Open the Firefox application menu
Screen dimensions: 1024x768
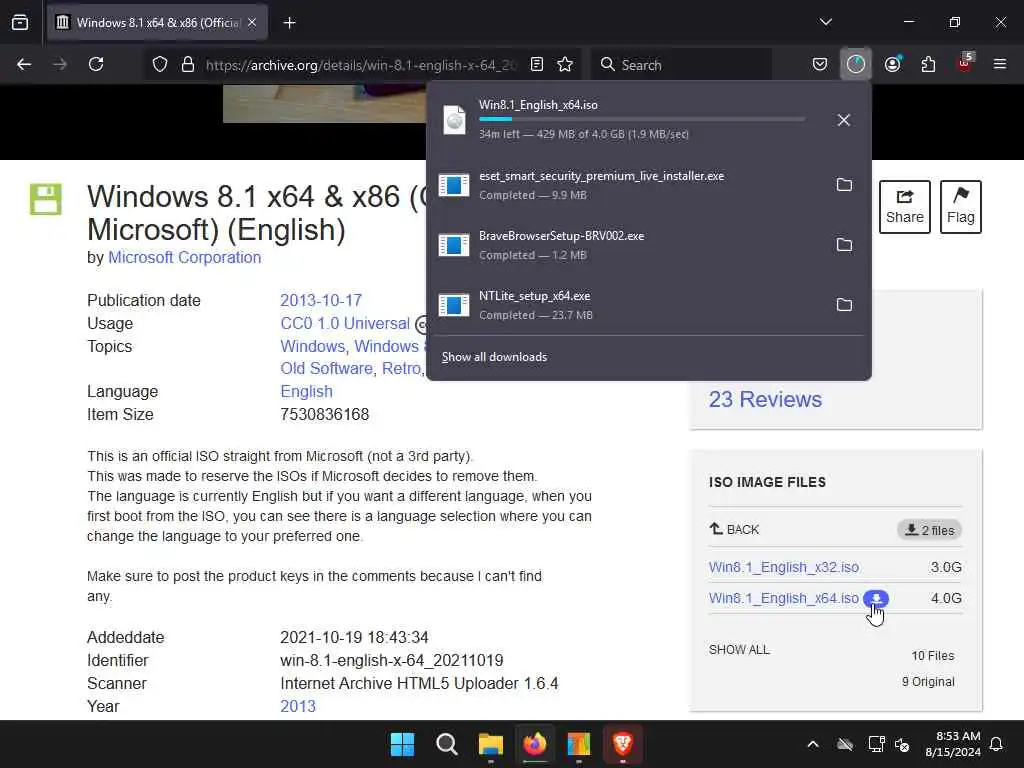(x=1000, y=64)
